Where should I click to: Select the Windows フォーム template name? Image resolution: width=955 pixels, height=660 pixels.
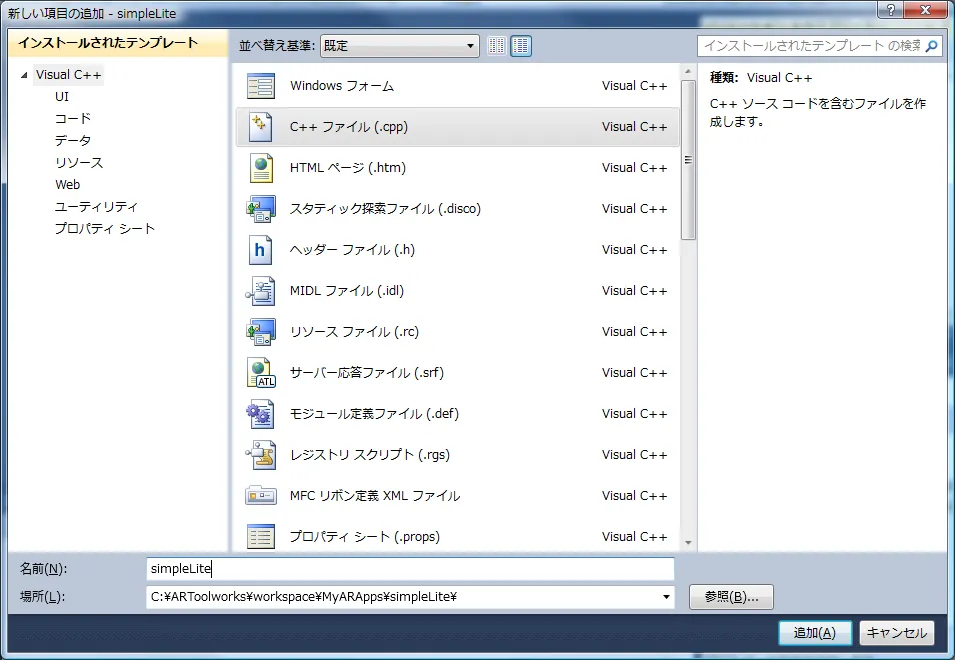342,86
